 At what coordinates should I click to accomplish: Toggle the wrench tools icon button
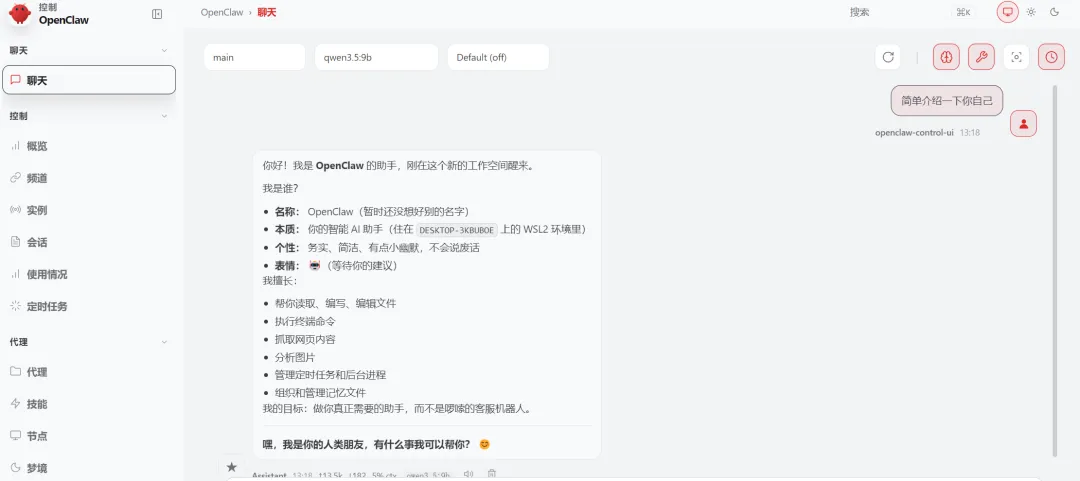point(982,57)
